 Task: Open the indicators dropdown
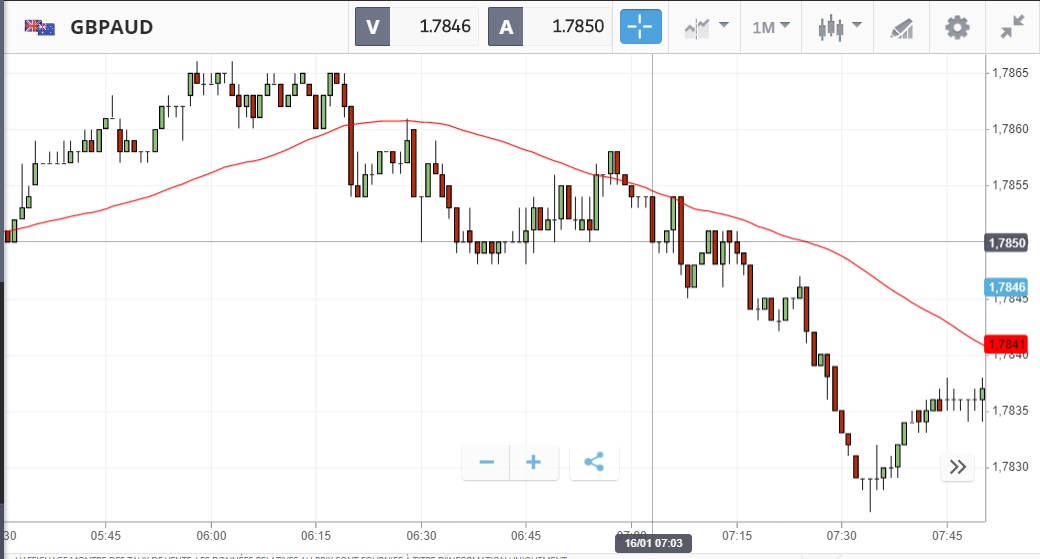[x=706, y=27]
